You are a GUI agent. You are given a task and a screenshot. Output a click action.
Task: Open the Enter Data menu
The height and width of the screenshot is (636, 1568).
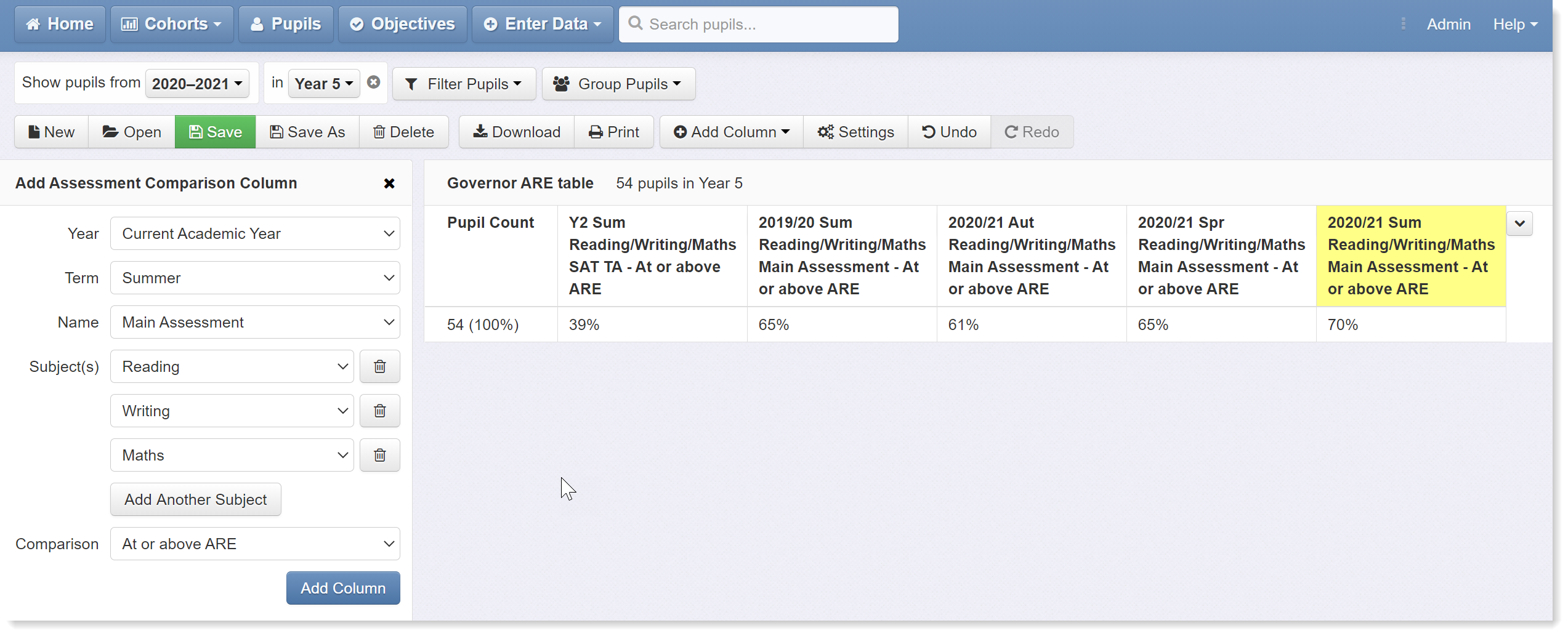pyautogui.click(x=543, y=24)
